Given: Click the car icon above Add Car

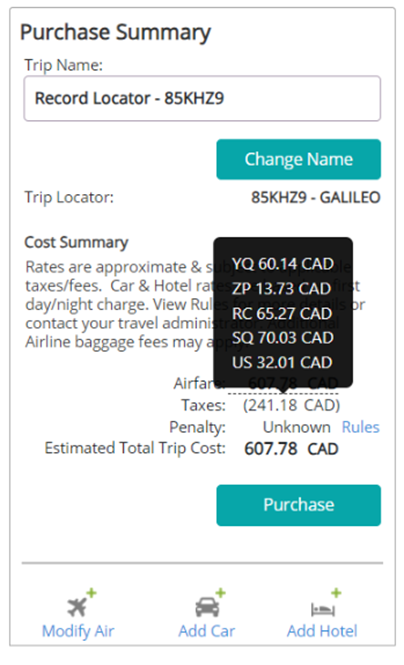Looking at the screenshot, I should 207,607.
